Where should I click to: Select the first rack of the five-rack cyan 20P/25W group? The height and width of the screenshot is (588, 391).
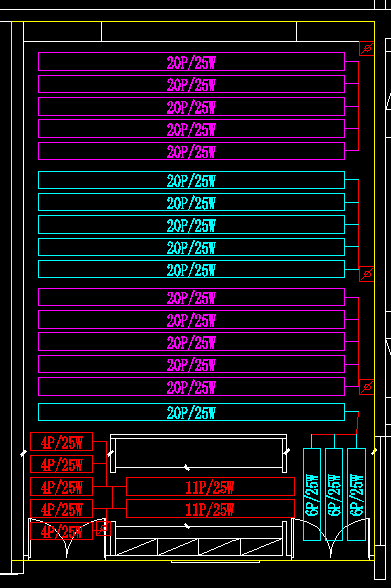pos(192,180)
